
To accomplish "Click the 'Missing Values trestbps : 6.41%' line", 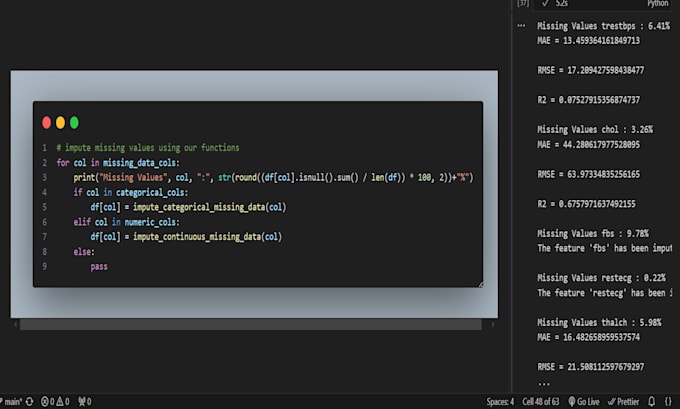I will tap(604, 26).
